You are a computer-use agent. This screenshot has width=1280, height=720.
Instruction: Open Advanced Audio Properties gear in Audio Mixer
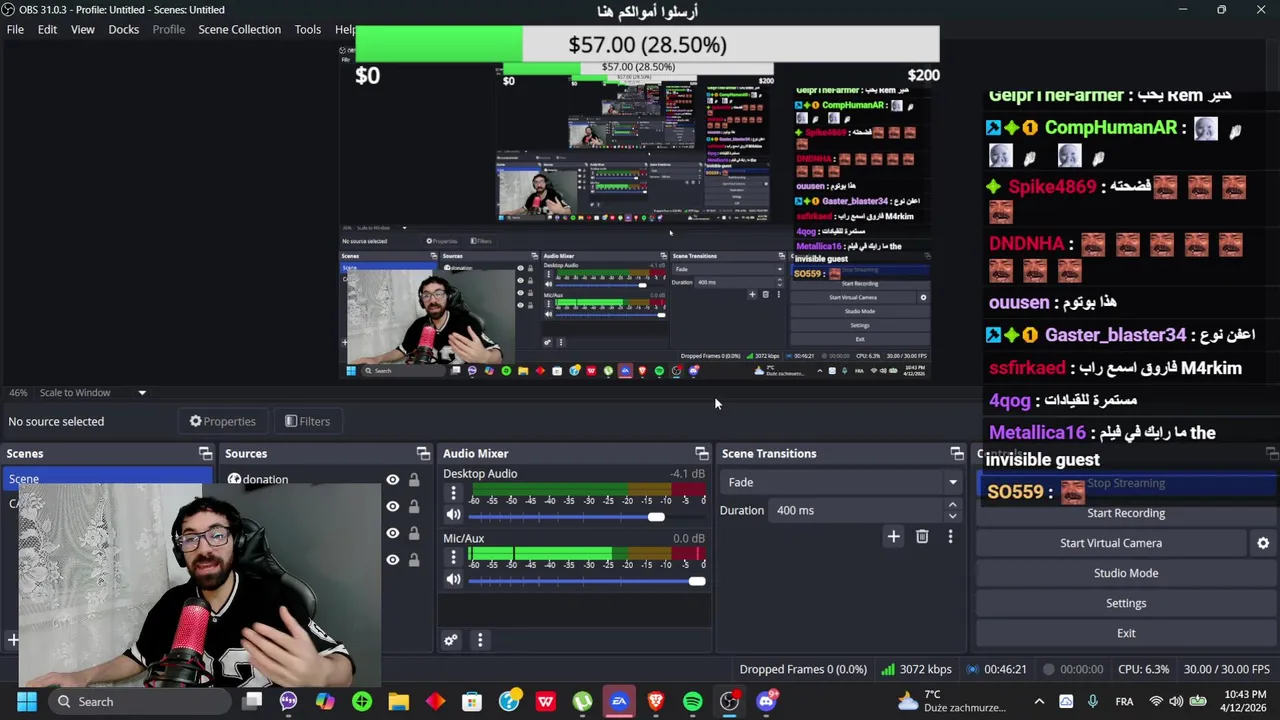451,640
